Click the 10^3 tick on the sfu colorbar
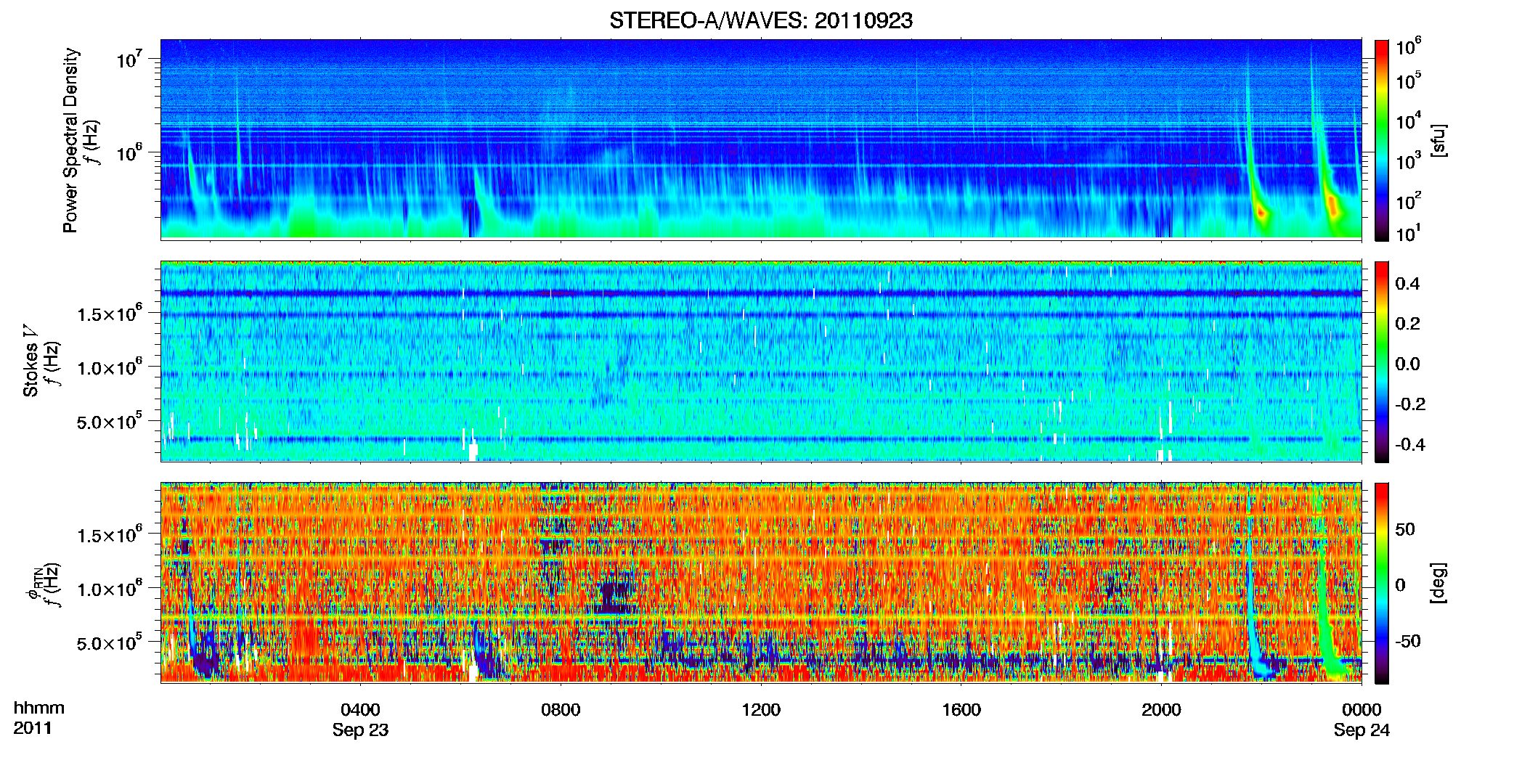The width and height of the screenshot is (1522, 784). pyautogui.click(x=1409, y=160)
